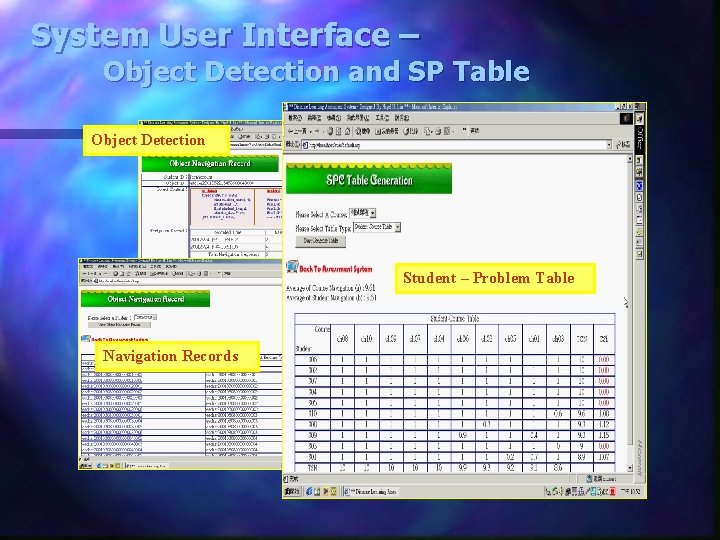Open the Search pane in IE toolbar
This screenshot has height=540, width=720.
pyautogui.click(x=363, y=131)
